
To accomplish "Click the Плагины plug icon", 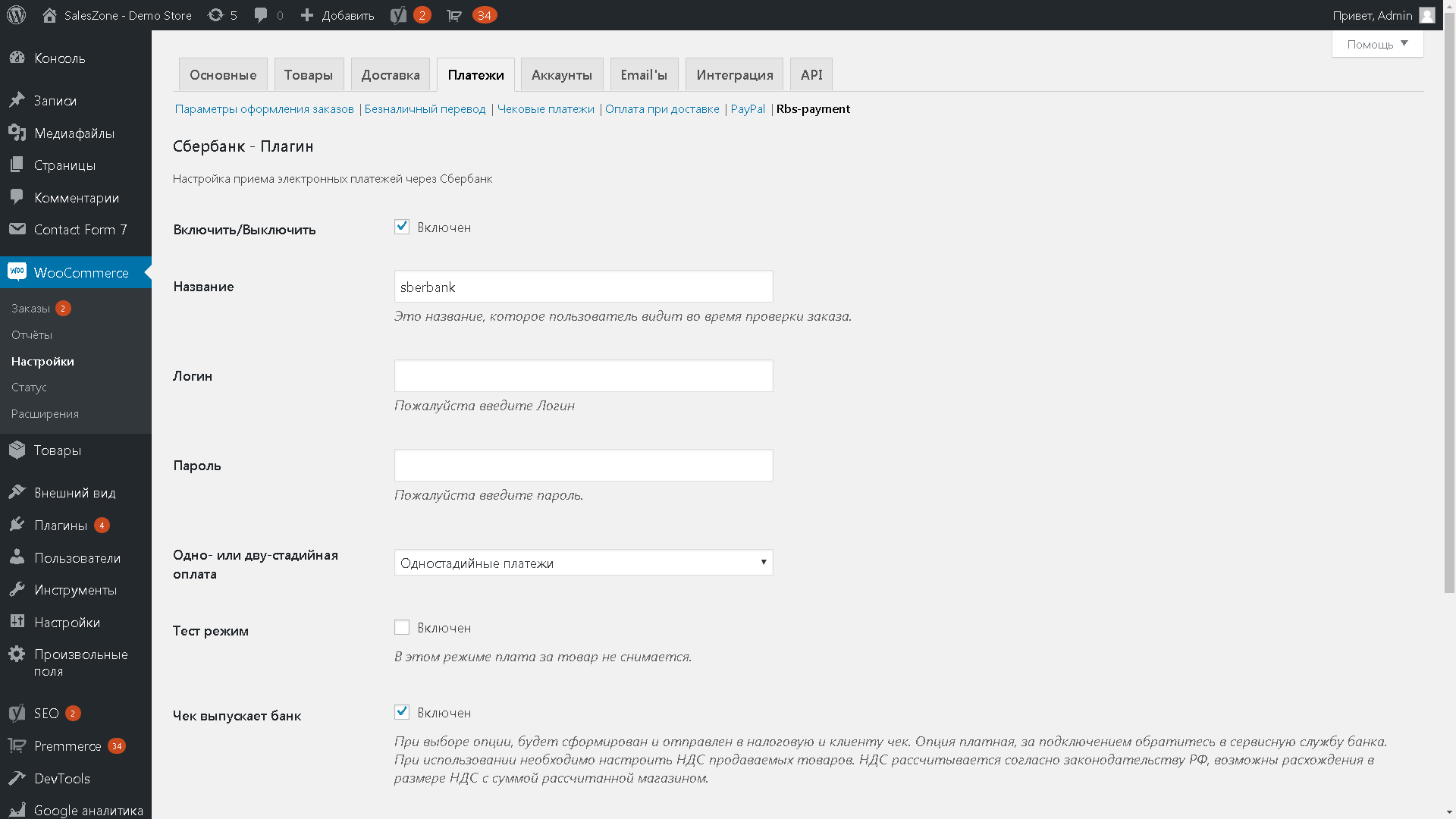I will pyautogui.click(x=17, y=525).
